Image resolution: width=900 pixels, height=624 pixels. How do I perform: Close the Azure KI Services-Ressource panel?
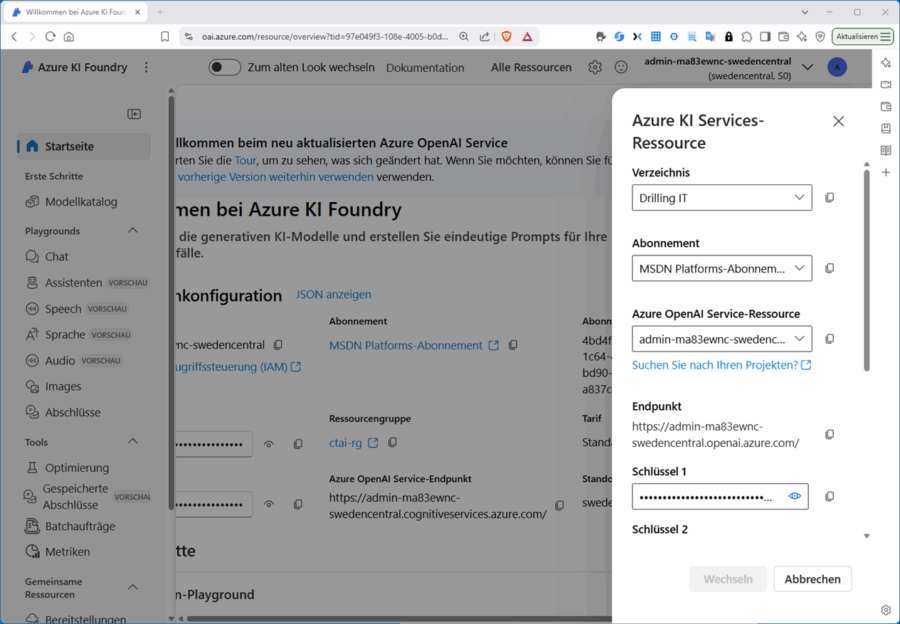[x=839, y=121]
